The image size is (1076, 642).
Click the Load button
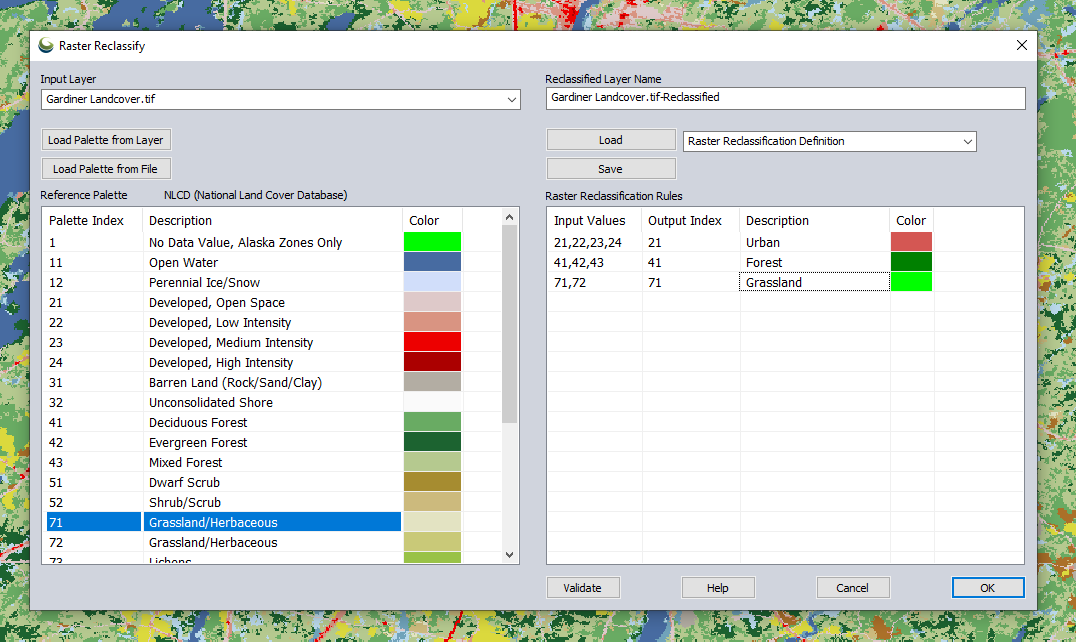(611, 140)
